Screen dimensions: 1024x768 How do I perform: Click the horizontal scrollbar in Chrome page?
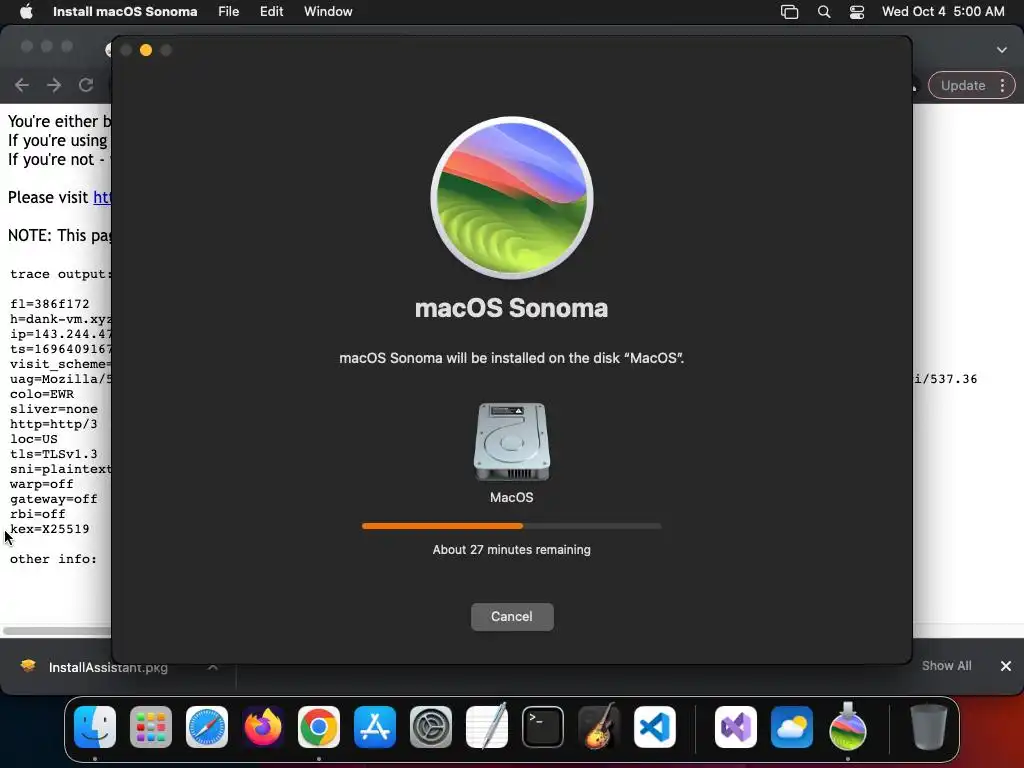[x=57, y=631]
